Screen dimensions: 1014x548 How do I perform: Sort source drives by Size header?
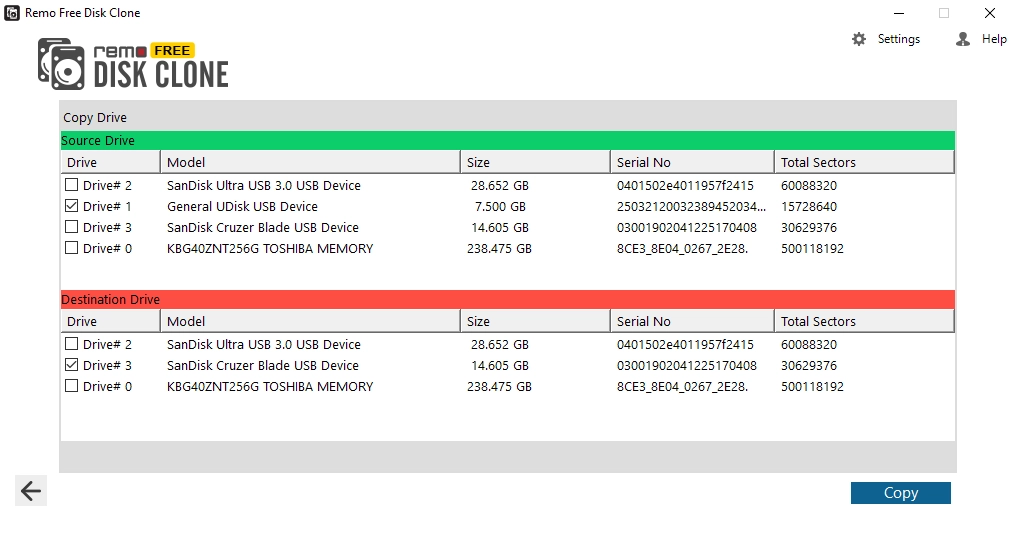pyautogui.click(x=535, y=162)
